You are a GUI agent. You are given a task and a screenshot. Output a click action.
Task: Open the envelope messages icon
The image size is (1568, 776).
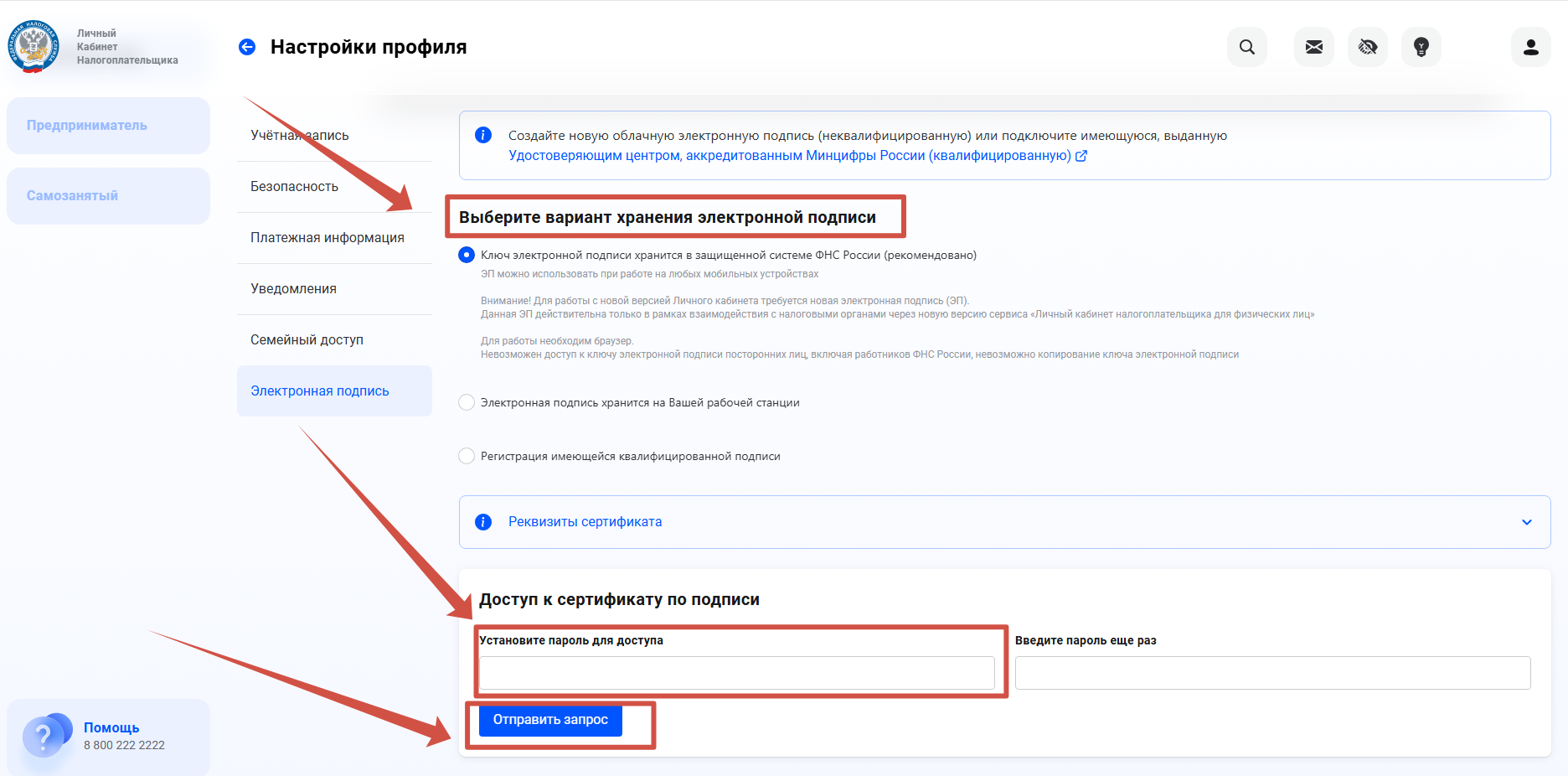point(1313,47)
